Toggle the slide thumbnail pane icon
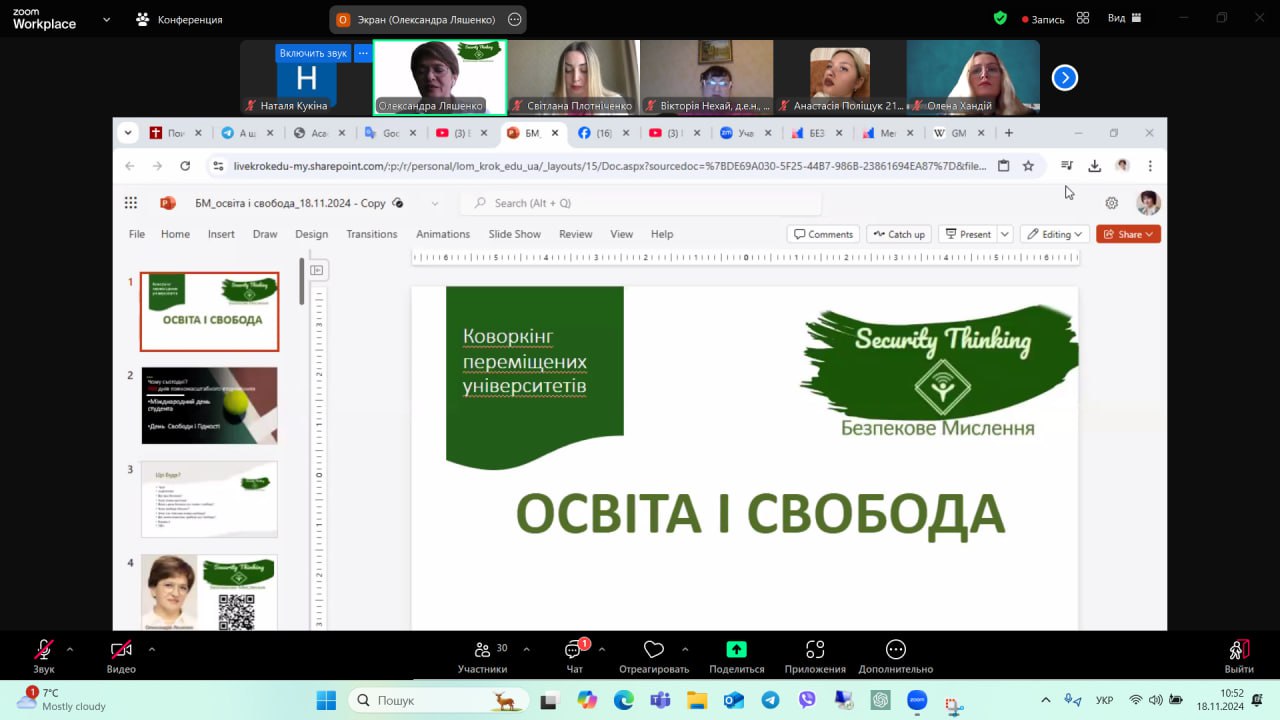The image size is (1280, 720). tap(317, 270)
